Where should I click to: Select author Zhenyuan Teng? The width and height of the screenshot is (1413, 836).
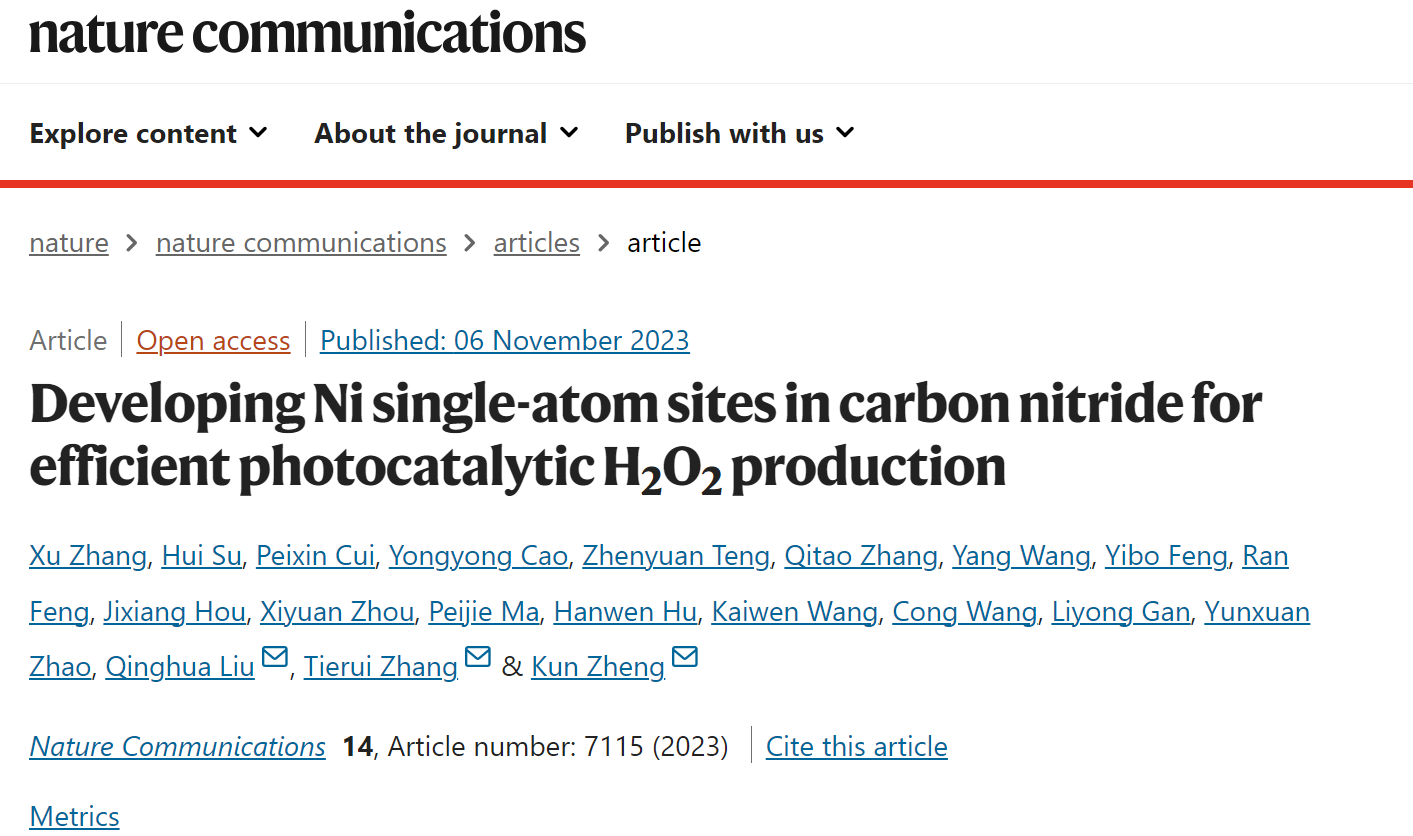click(676, 556)
